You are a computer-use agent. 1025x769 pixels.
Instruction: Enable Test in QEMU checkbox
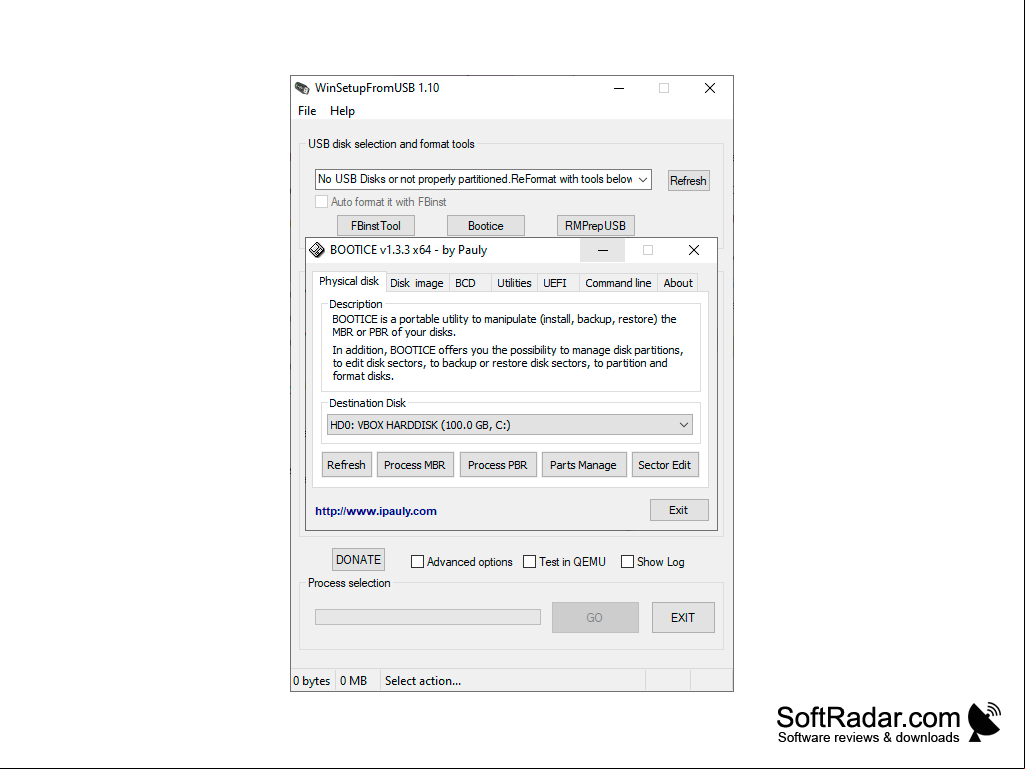[x=529, y=562]
